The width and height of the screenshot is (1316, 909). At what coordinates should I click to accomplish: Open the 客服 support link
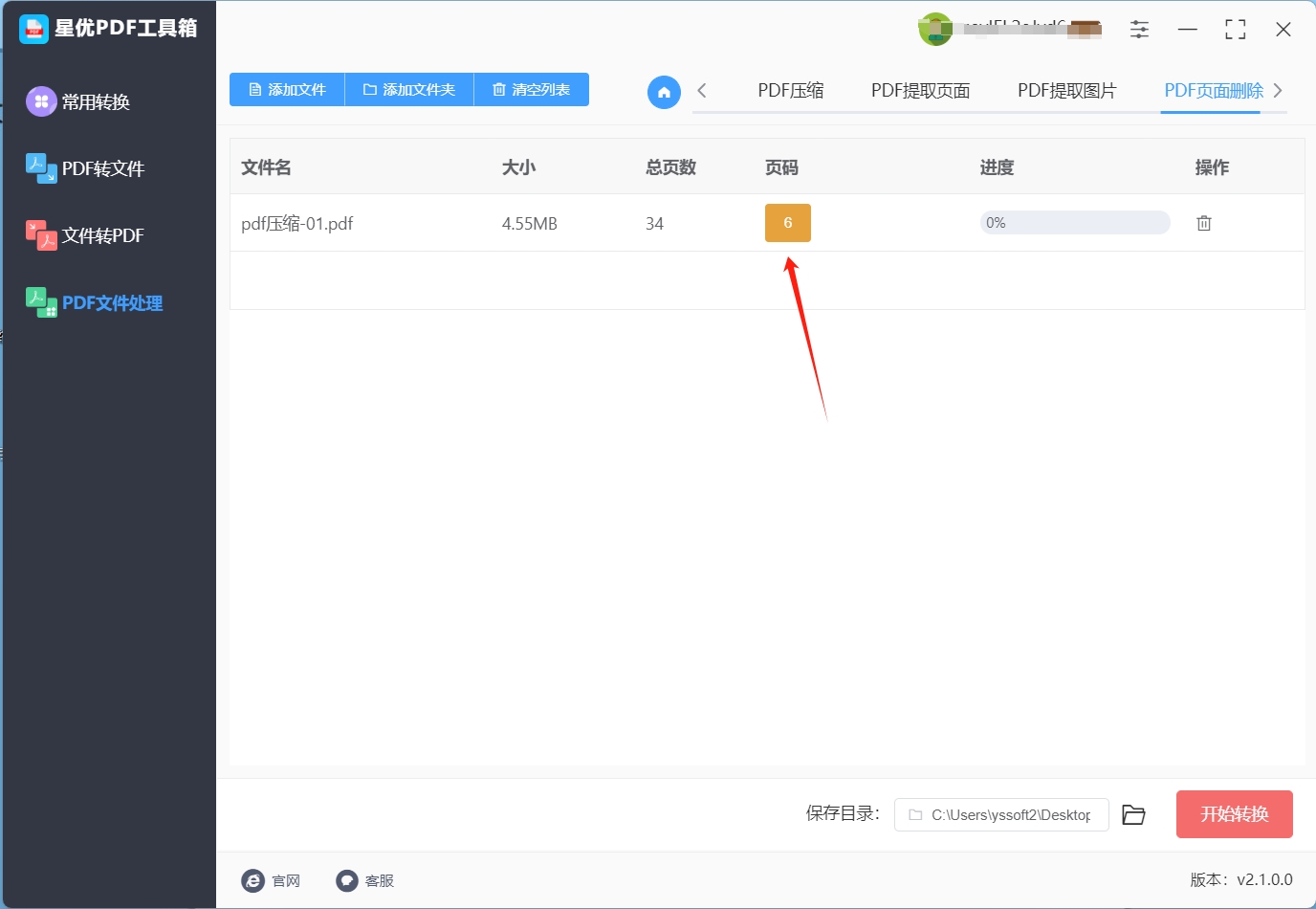pyautogui.click(x=365, y=880)
